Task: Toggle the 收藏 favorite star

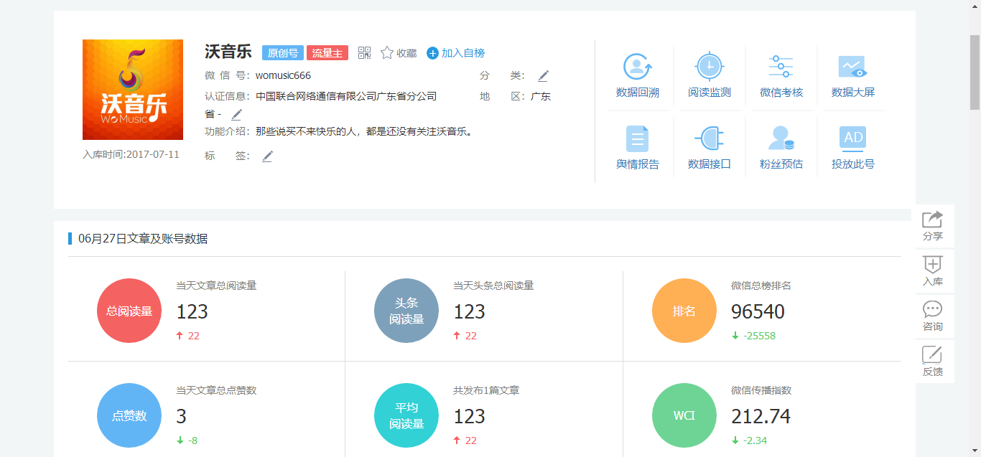Action: click(387, 53)
